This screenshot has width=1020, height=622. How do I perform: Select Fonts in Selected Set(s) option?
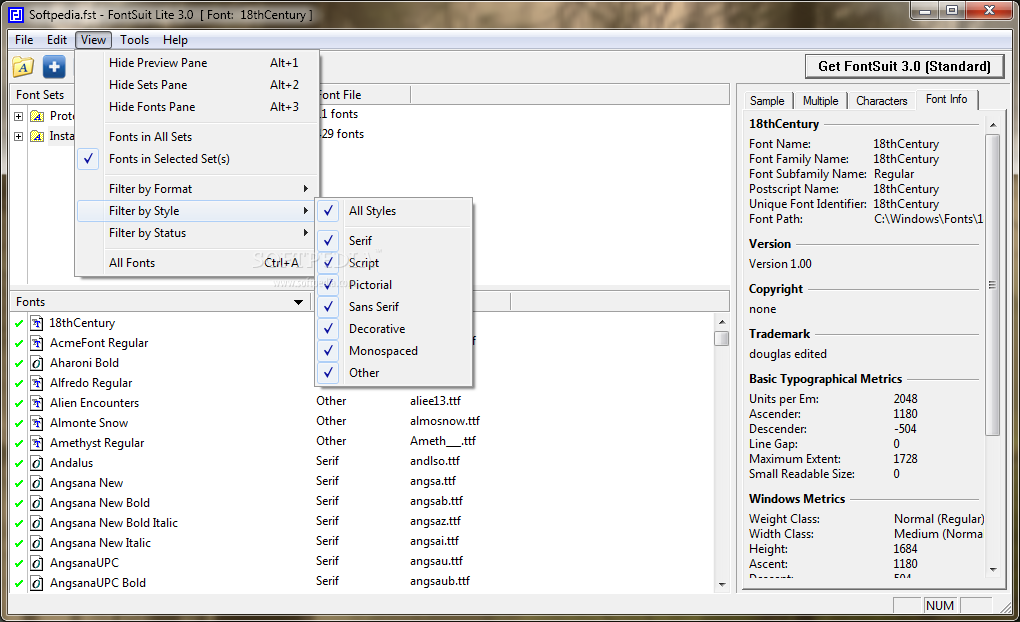[197, 159]
